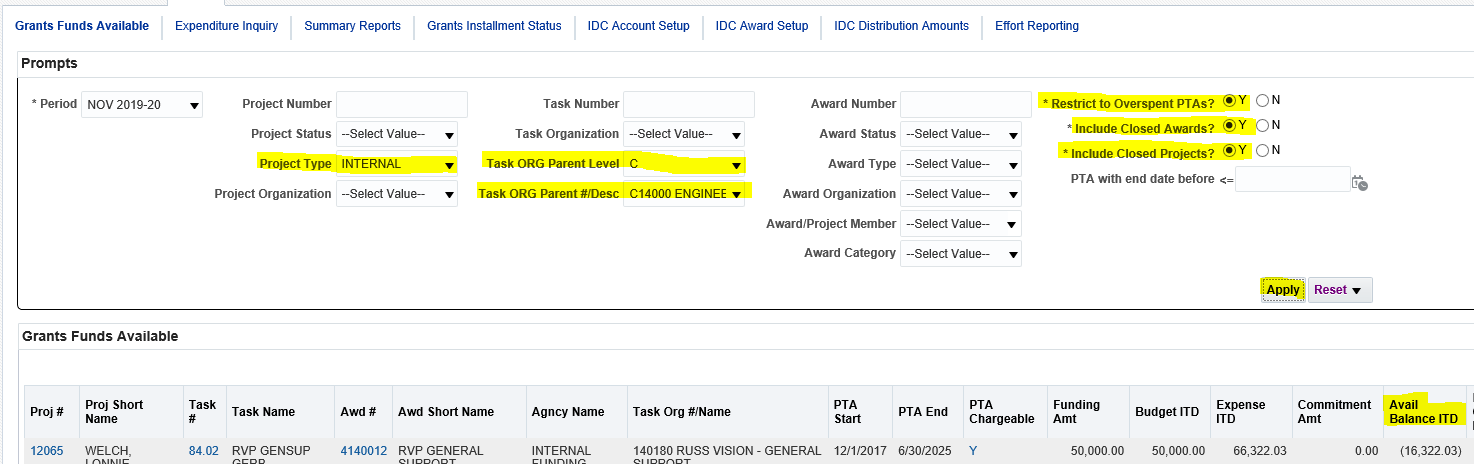
Task: Select N for Include Closed Awards
Action: [1262, 126]
